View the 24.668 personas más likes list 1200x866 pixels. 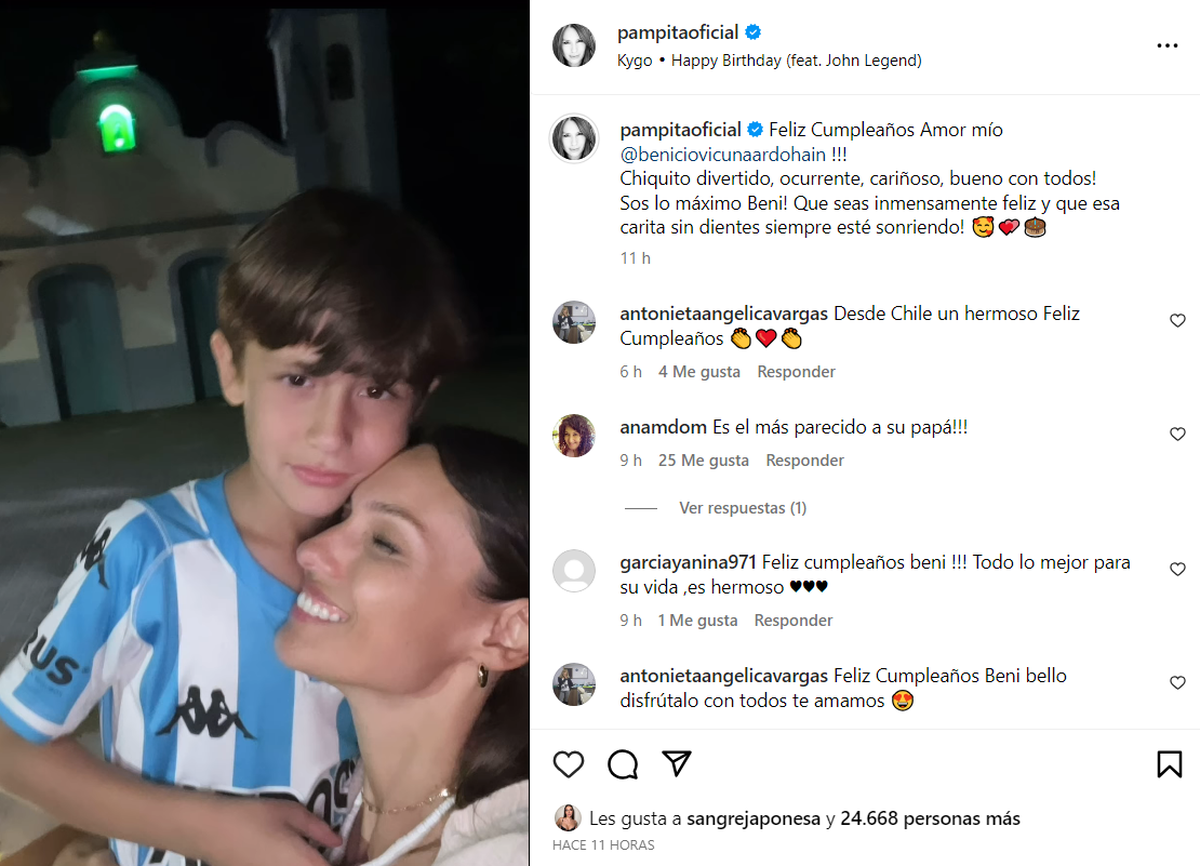[x=930, y=819]
